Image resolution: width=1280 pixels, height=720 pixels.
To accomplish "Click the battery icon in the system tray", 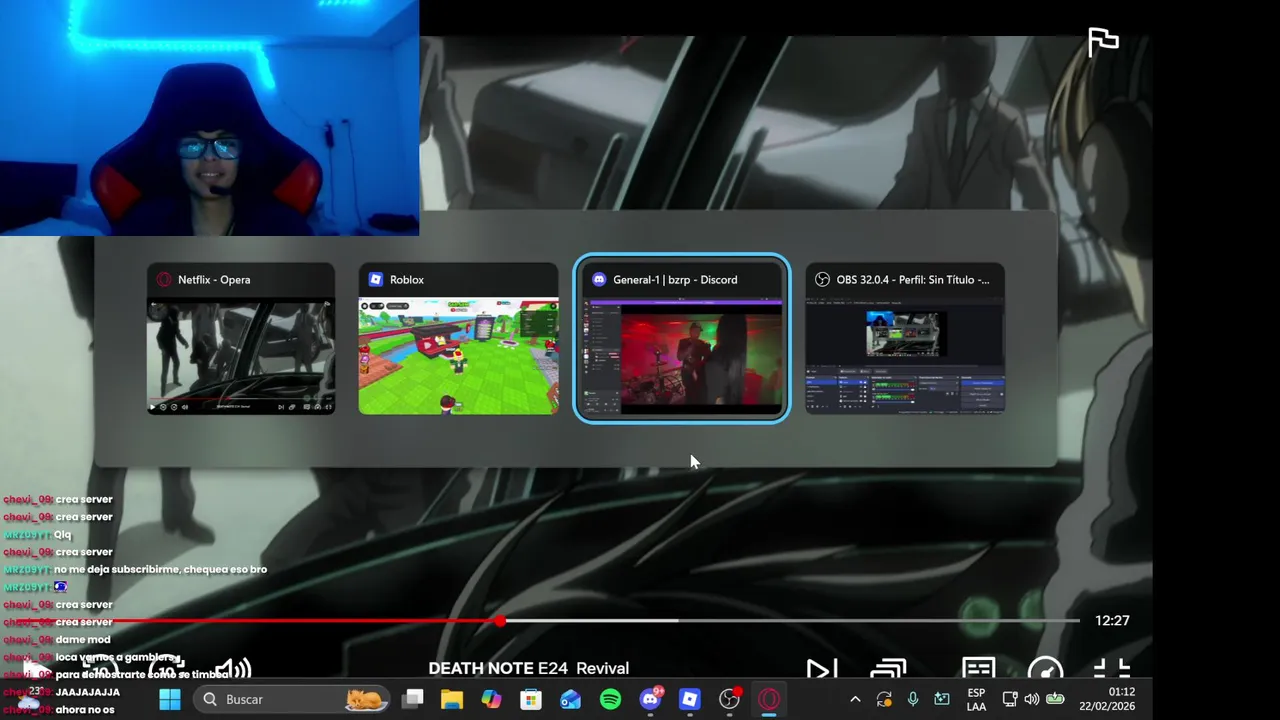I will (1054, 699).
